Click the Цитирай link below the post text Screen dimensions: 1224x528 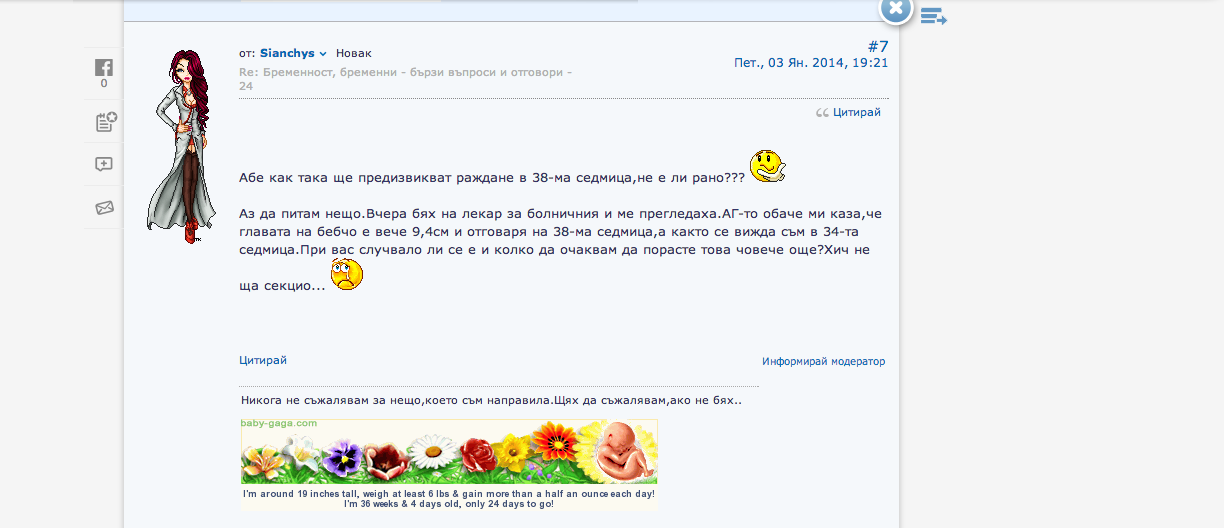click(x=262, y=360)
